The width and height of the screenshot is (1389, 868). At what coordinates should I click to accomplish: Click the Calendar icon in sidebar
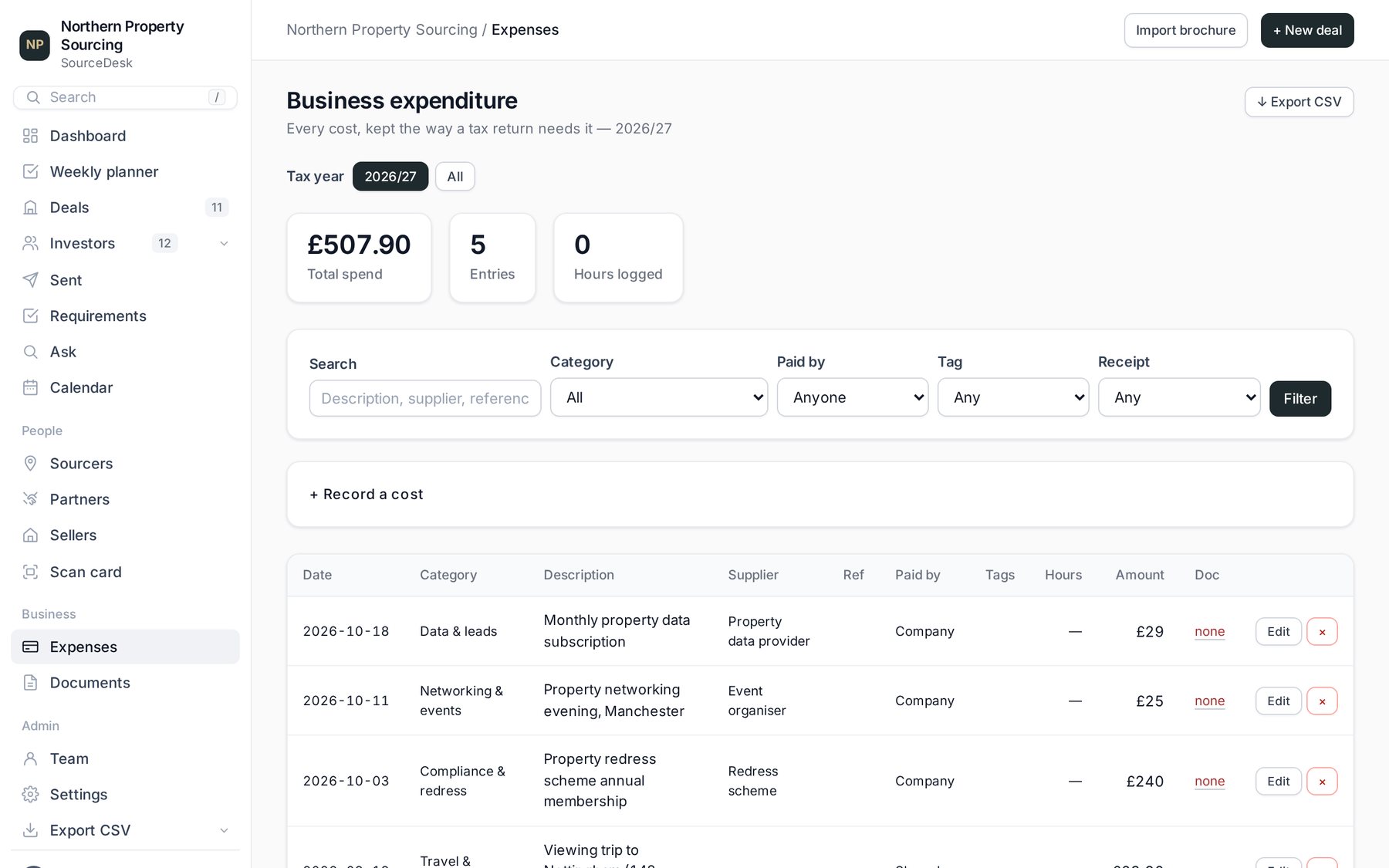pos(30,387)
